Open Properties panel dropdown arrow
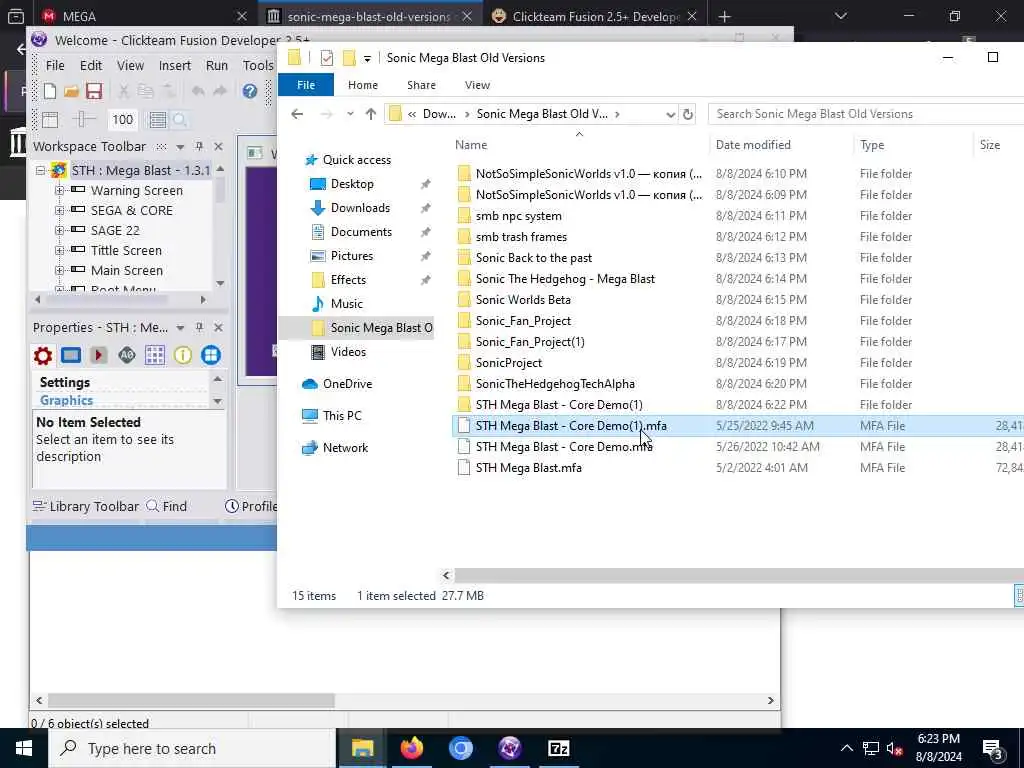This screenshot has width=1024, height=768. pos(180,328)
